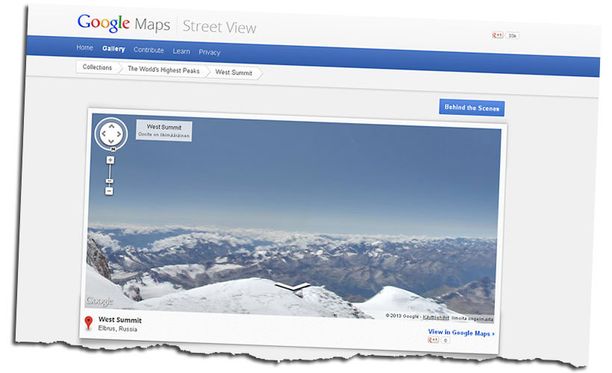Pan the view downward with the compass arrow
This screenshot has width=612, height=373.
coord(111,141)
